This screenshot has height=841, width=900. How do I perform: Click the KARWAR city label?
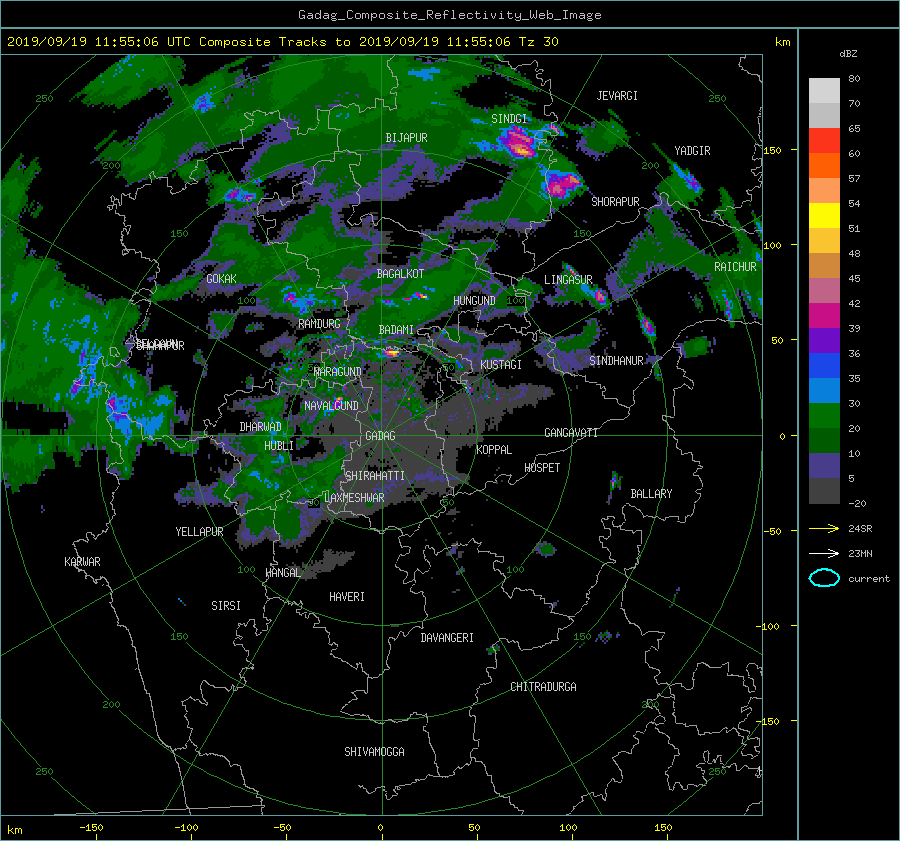click(82, 561)
